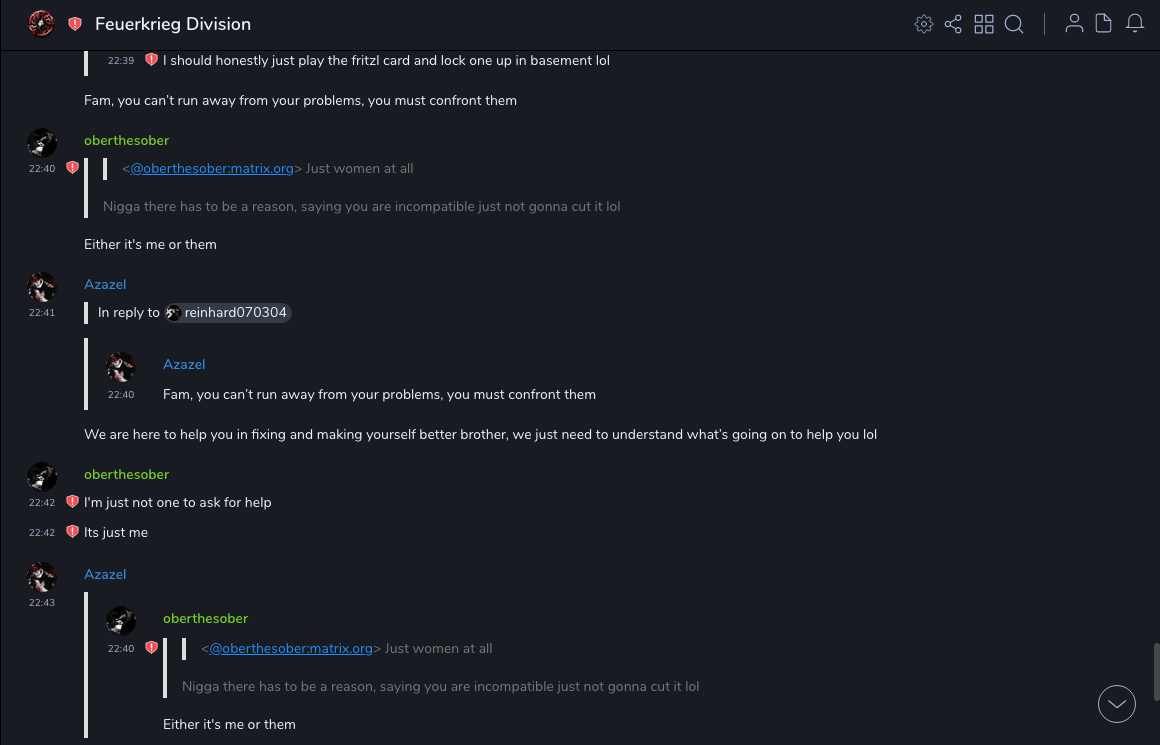Open first @oberthesober:matrix.org mention link
This screenshot has height=745, width=1160.
pos(212,169)
